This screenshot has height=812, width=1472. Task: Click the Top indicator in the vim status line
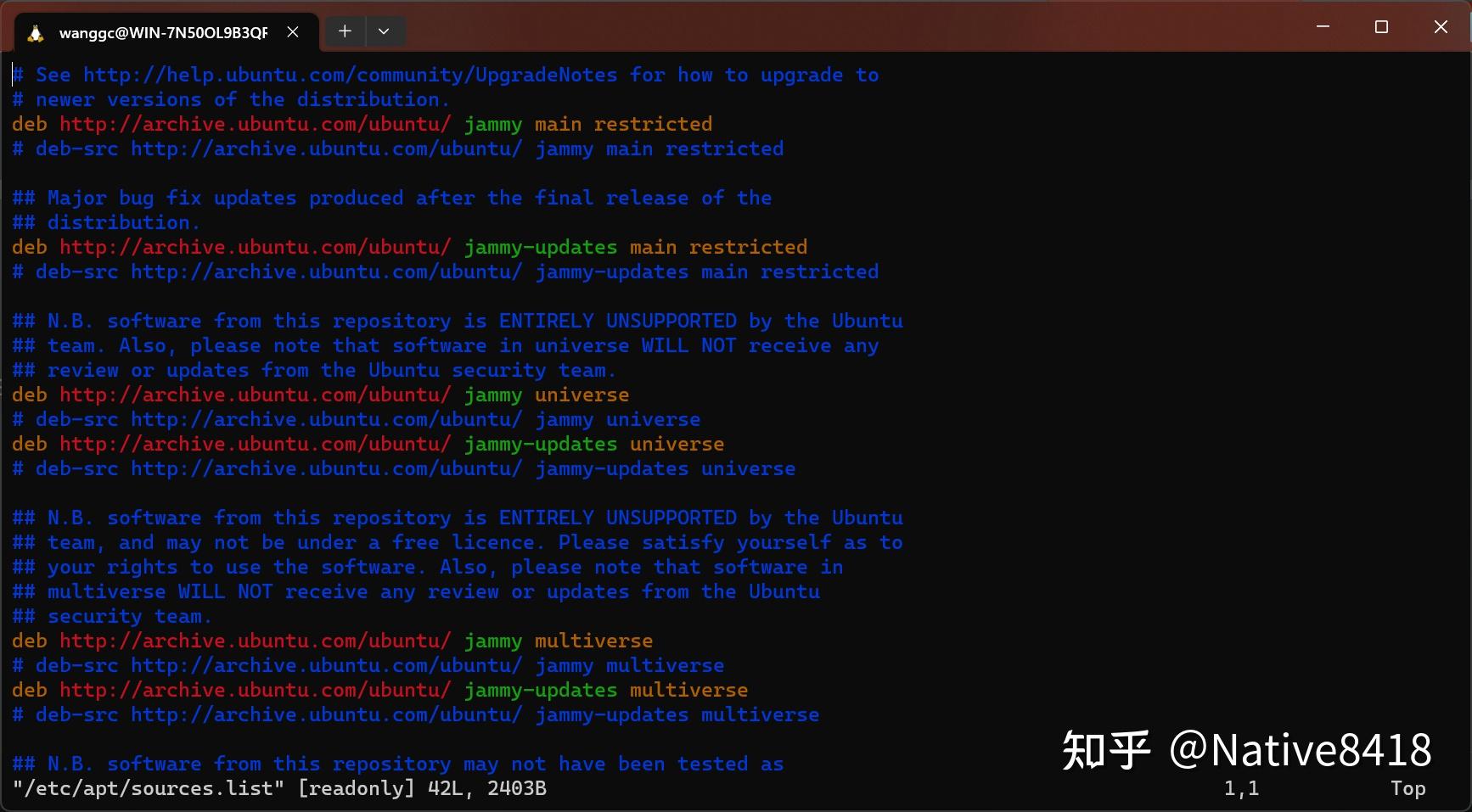pos(1408,789)
